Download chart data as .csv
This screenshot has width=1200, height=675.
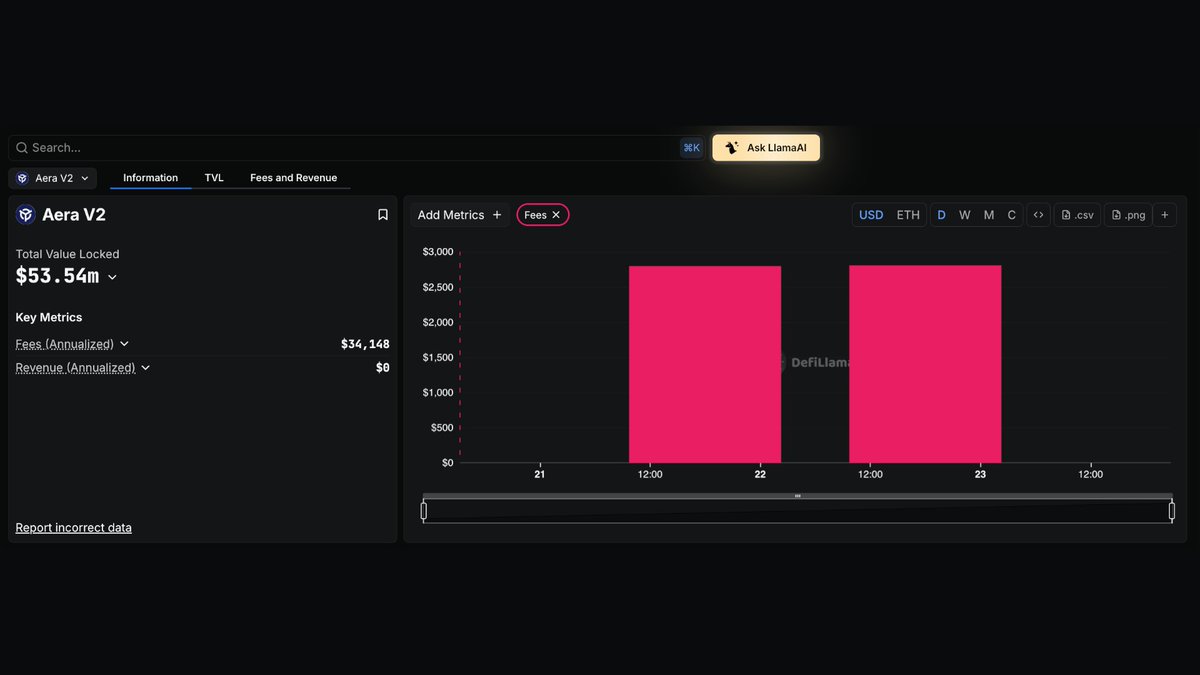click(x=1077, y=215)
